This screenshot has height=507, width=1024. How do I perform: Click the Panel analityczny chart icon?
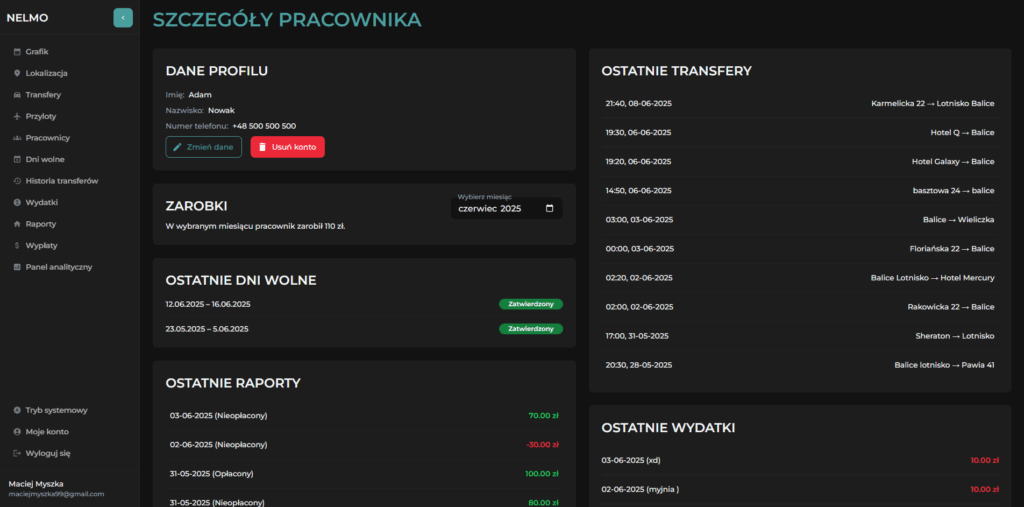[x=17, y=267]
